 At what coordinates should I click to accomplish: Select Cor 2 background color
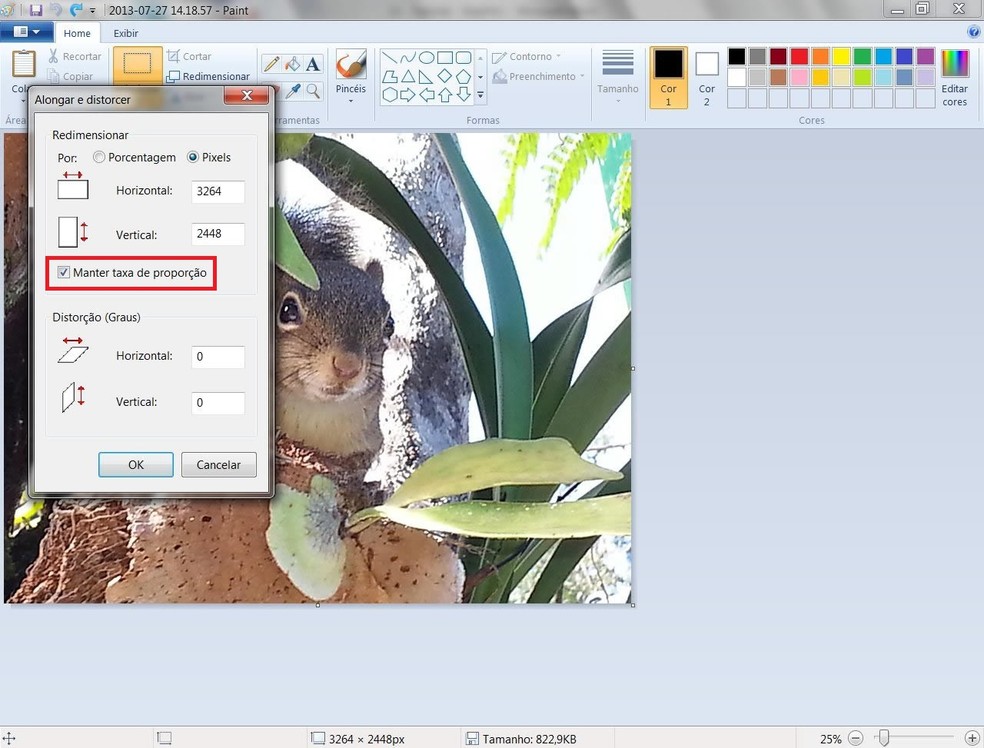point(707,77)
